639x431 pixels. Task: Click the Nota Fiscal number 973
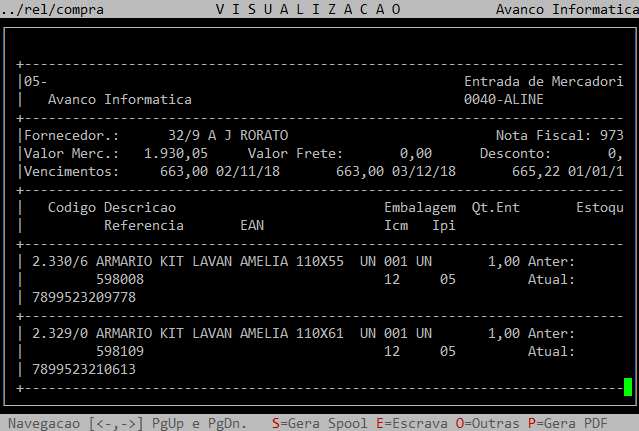pos(611,136)
